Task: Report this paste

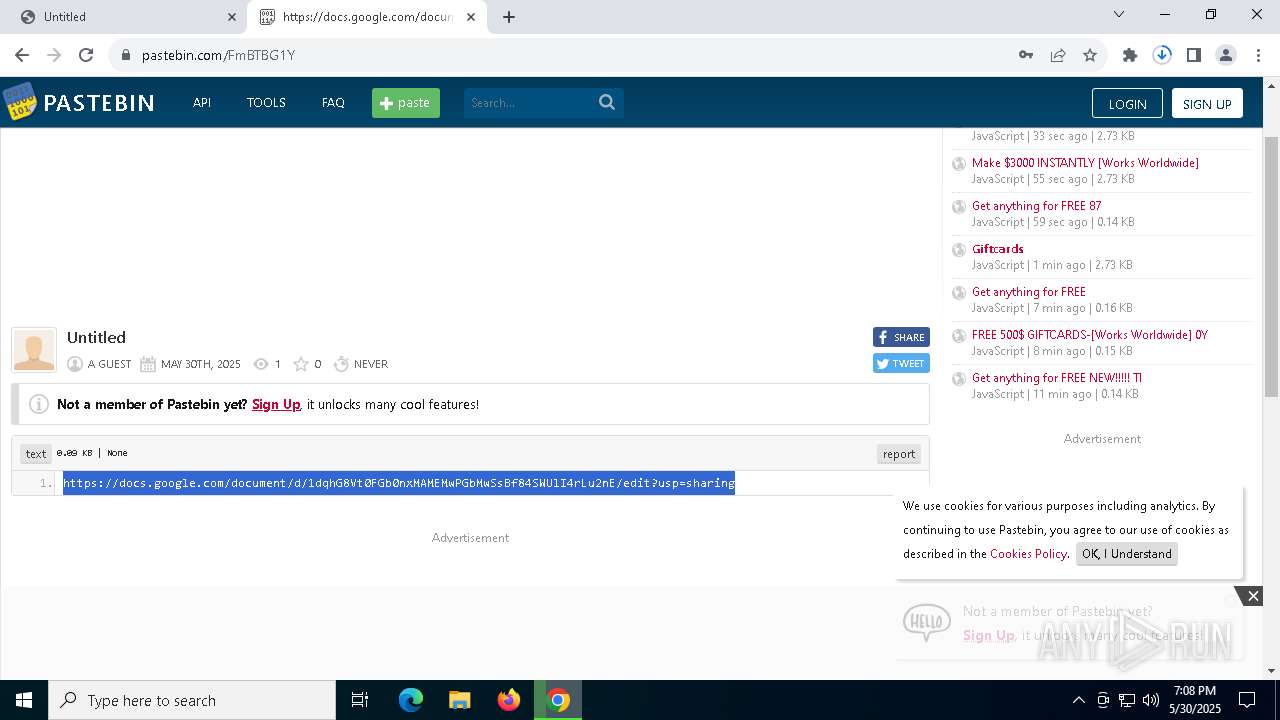Action: (x=899, y=454)
